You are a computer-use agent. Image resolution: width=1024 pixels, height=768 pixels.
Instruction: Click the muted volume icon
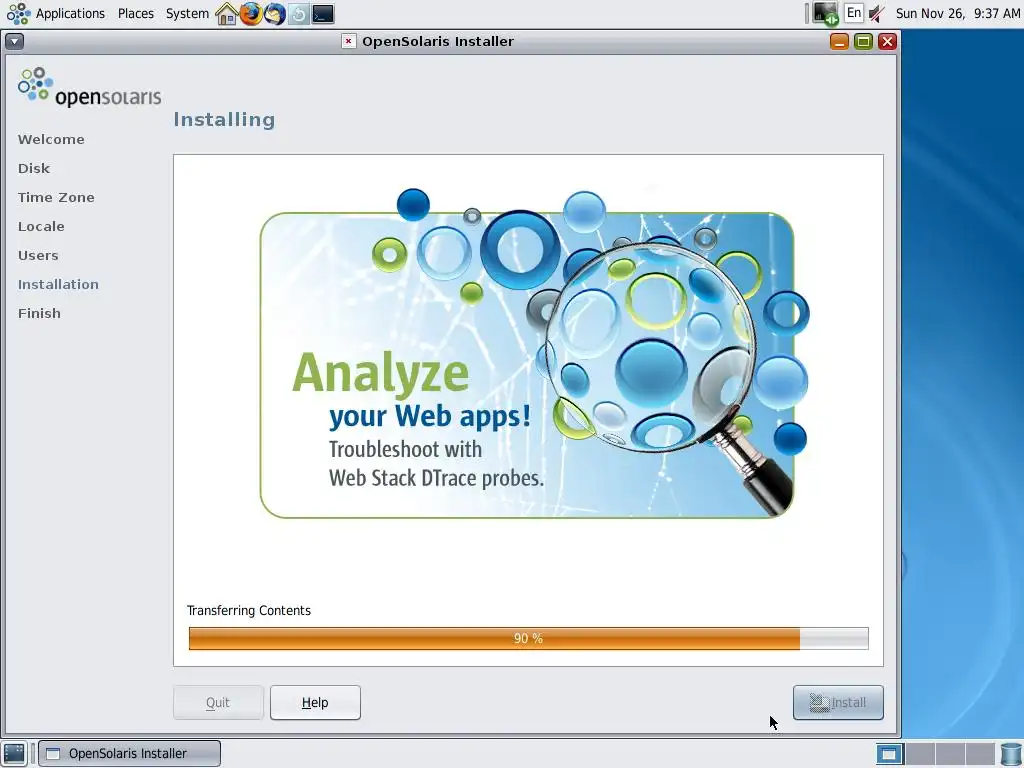[x=876, y=14]
